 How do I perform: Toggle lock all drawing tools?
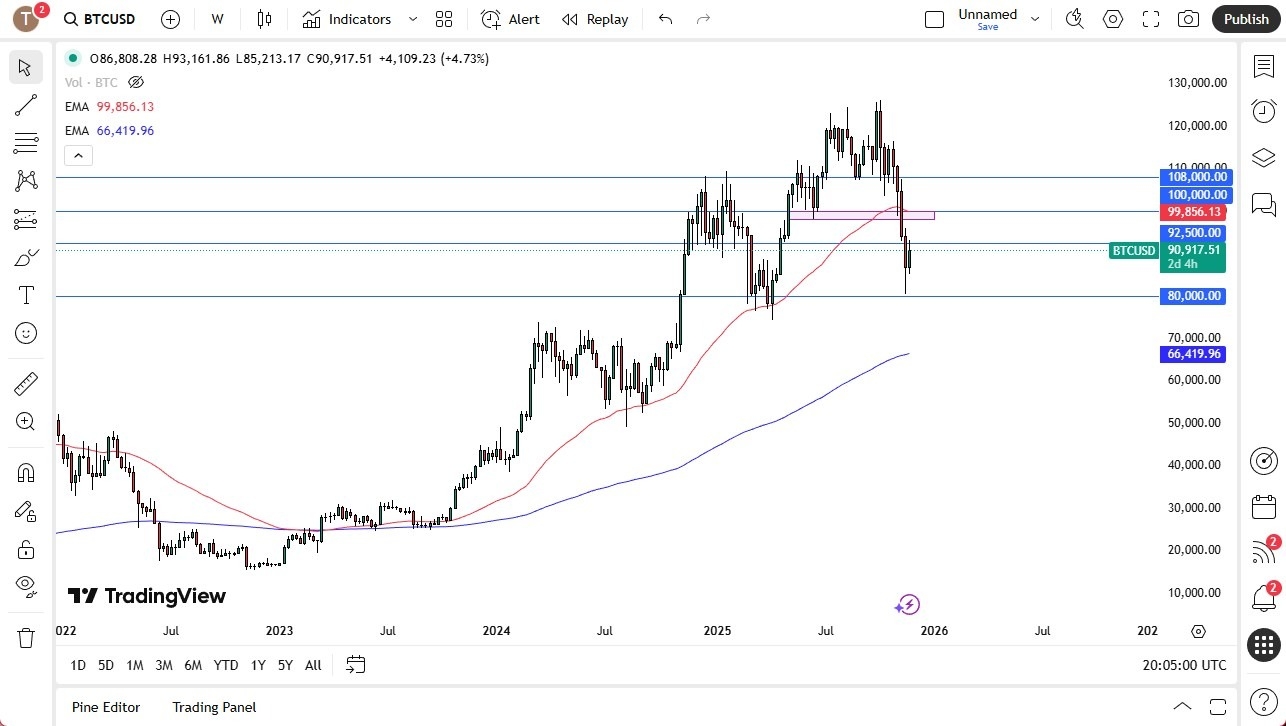click(26, 549)
